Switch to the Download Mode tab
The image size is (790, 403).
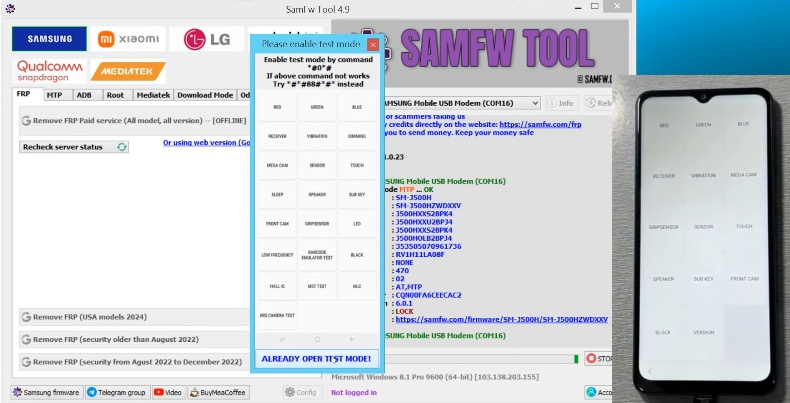[205, 95]
